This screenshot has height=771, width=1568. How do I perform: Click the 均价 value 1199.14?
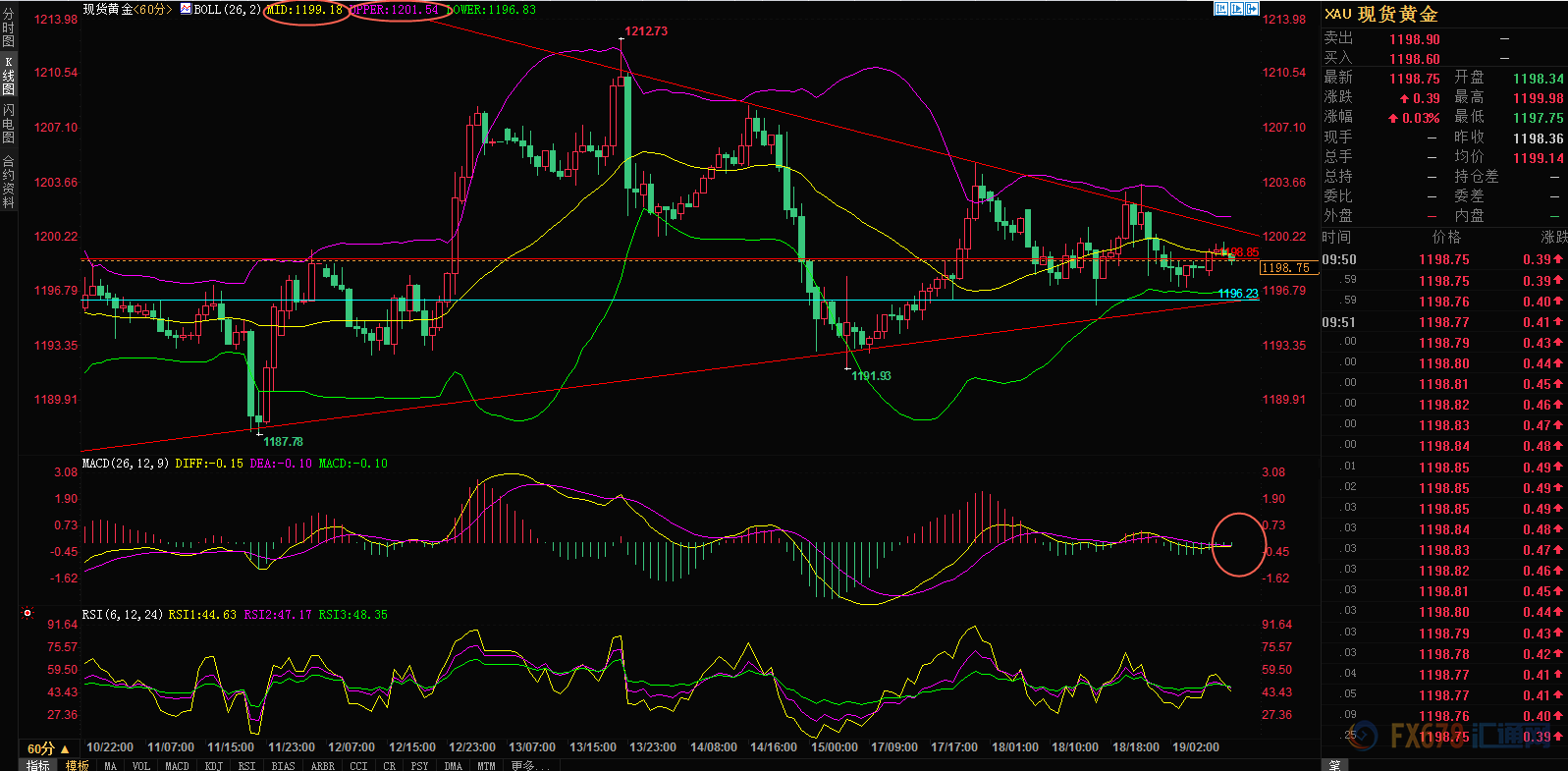click(x=1539, y=158)
